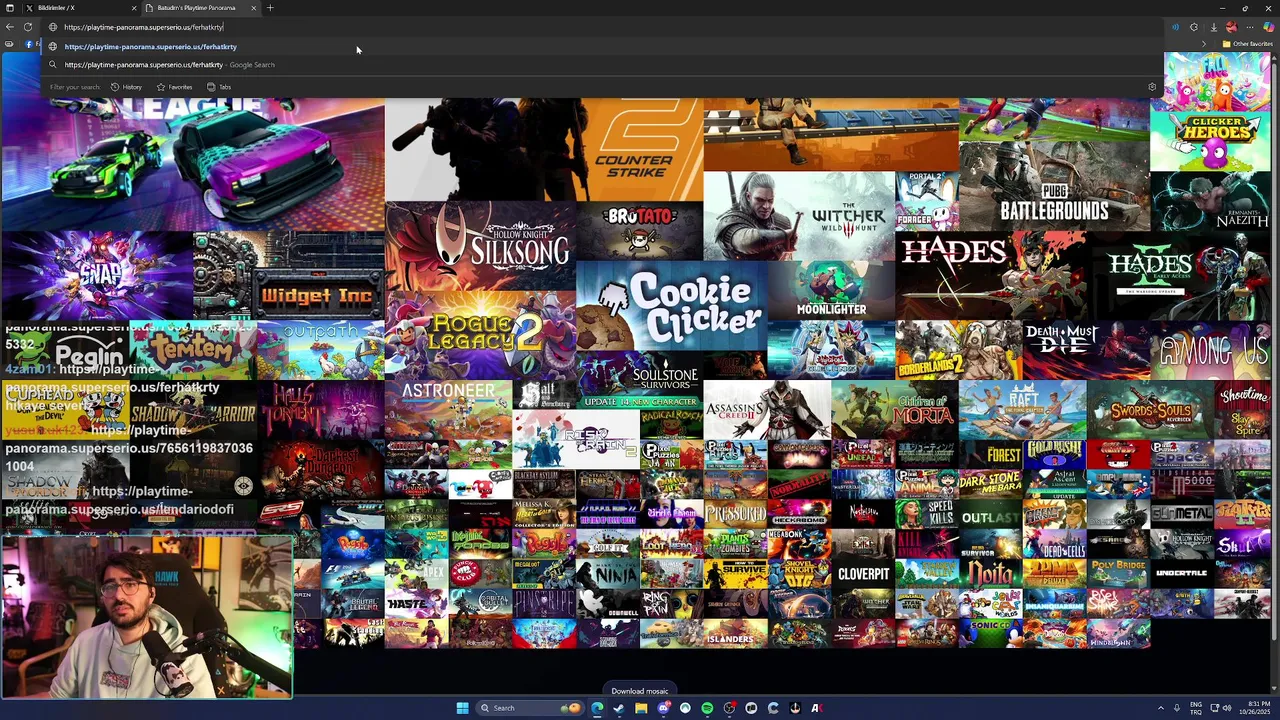Open File Explorer from taskbar
Viewport: 1280px width, 720px height.
[x=641, y=708]
